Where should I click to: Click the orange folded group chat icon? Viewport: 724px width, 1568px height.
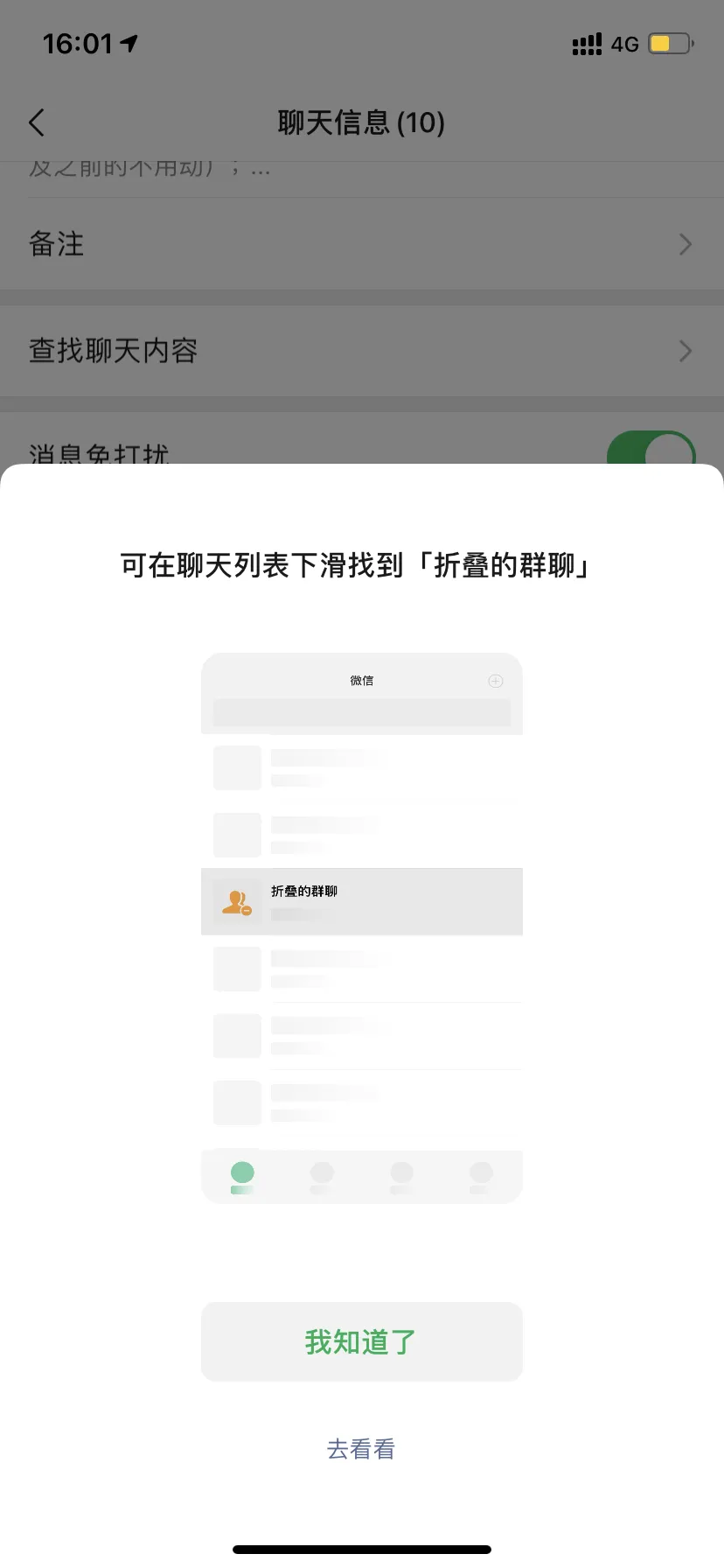click(x=237, y=902)
